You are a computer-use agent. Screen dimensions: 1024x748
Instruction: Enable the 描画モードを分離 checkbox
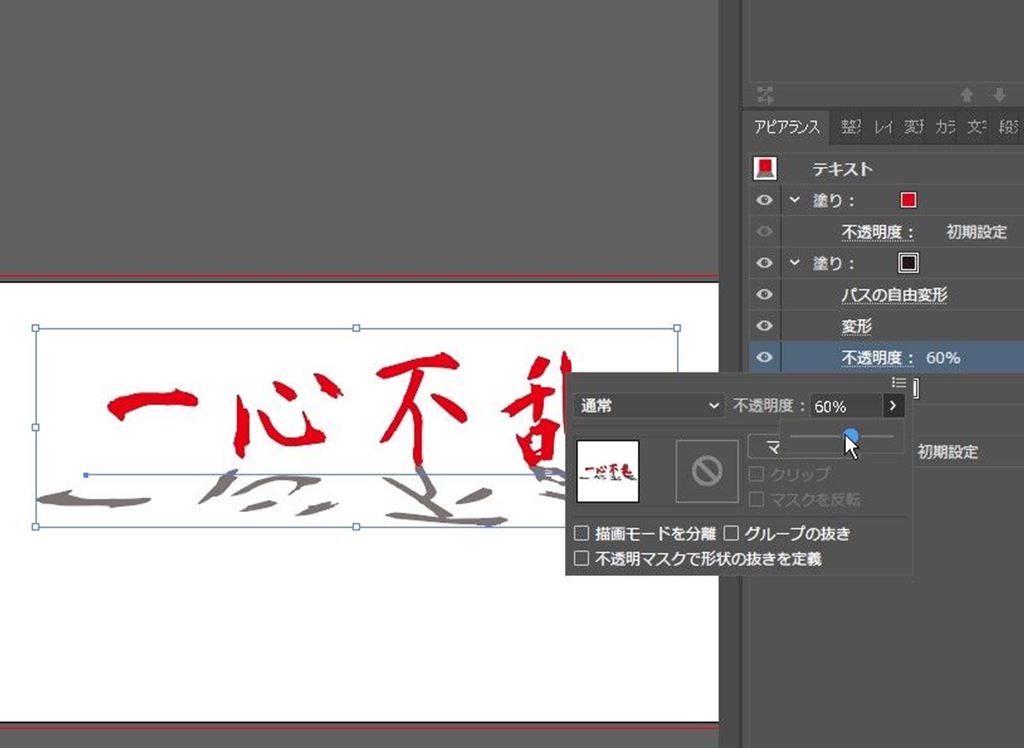click(x=582, y=534)
